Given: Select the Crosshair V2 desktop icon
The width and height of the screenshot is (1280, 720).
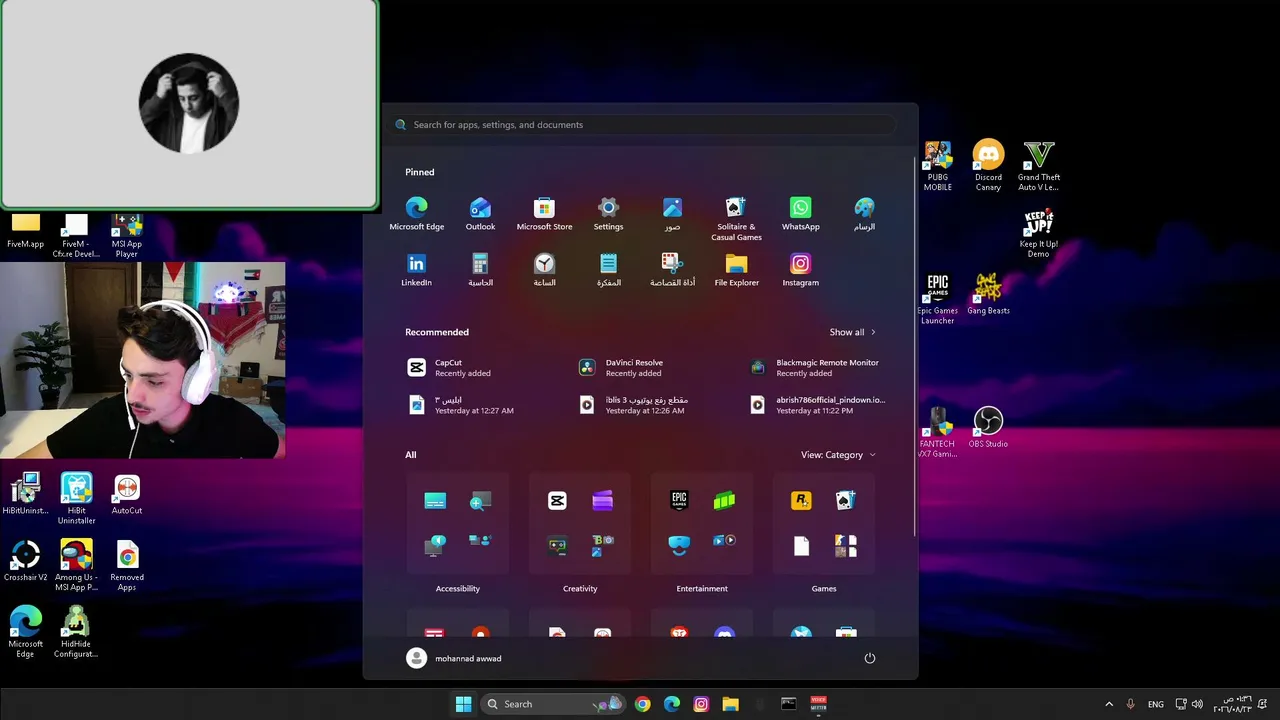Looking at the screenshot, I should coord(26,561).
